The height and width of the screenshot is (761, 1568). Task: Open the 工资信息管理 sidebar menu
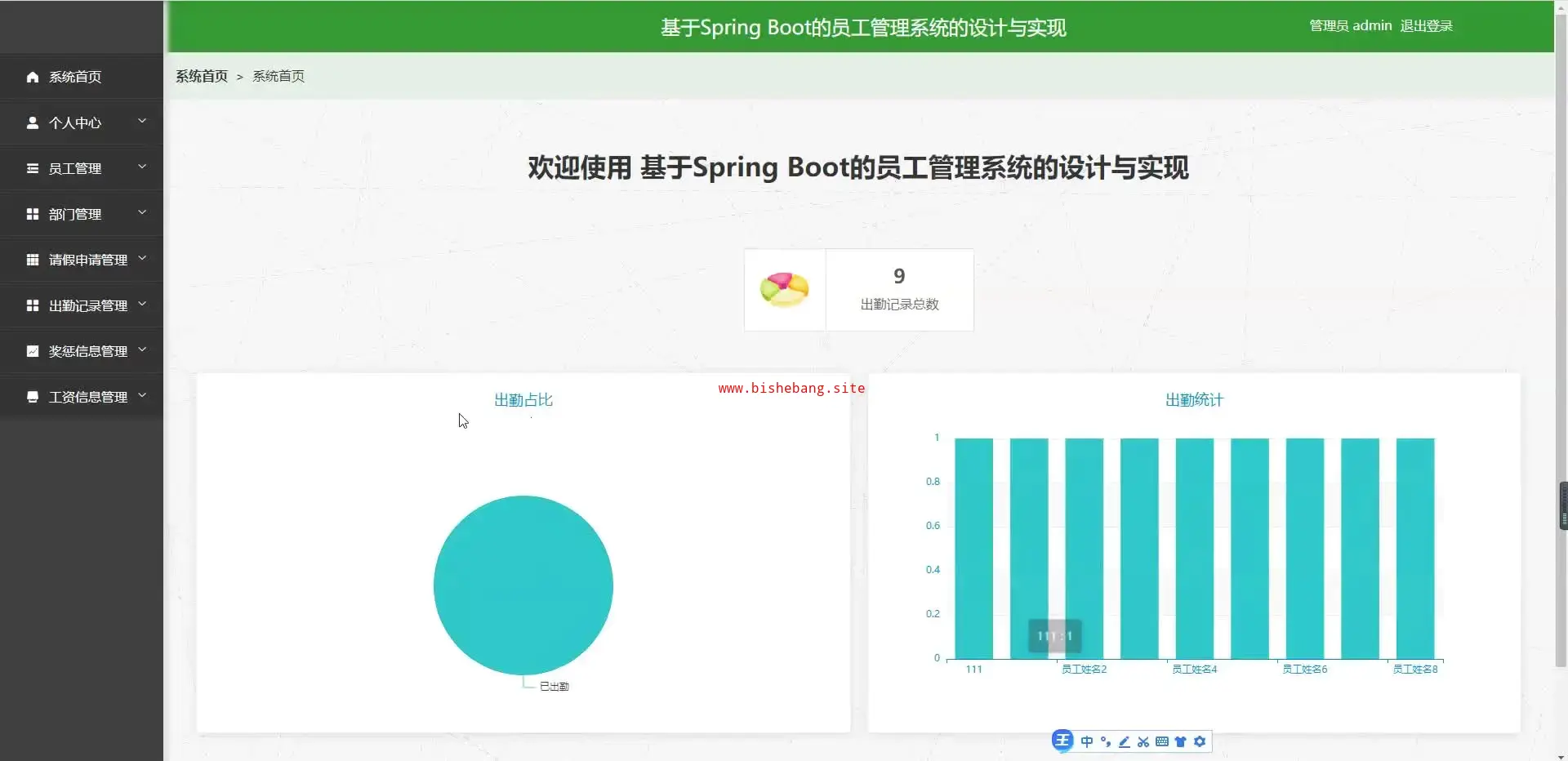[82, 397]
